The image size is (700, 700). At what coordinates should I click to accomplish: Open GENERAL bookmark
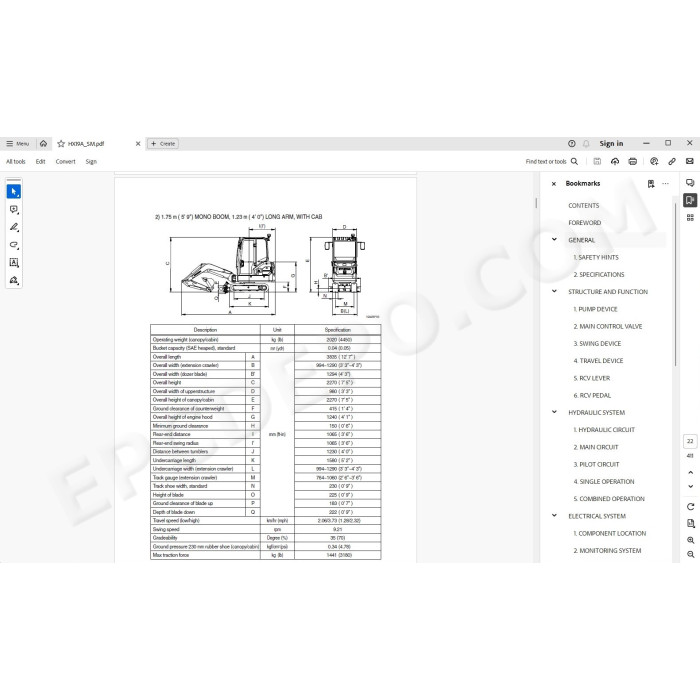[581, 240]
